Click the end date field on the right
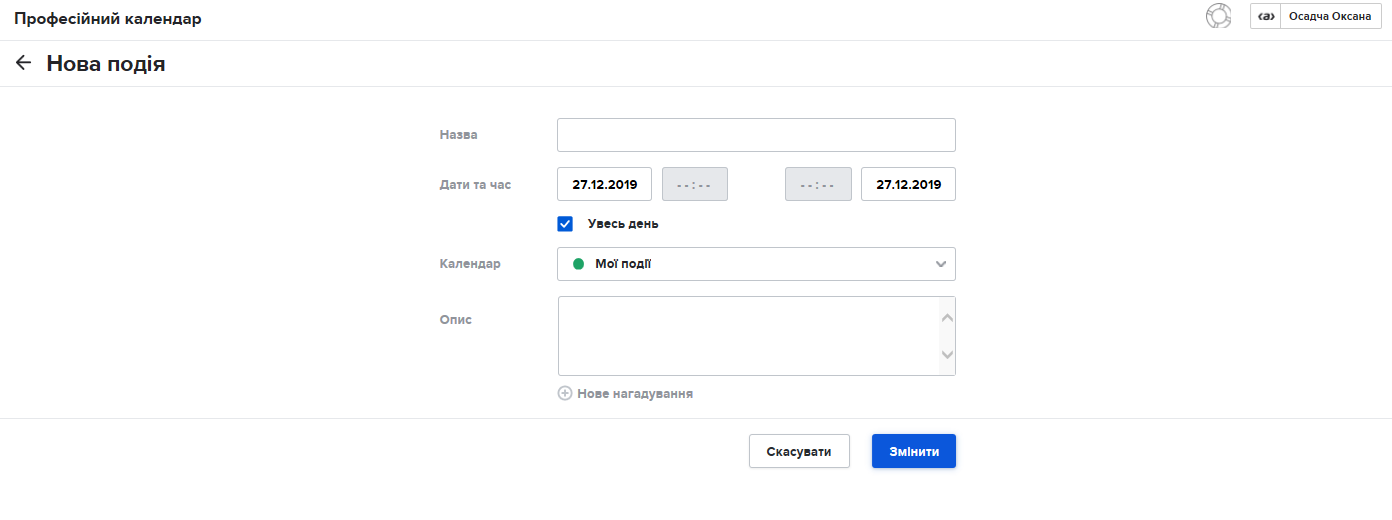This screenshot has width=1392, height=520. 908,184
